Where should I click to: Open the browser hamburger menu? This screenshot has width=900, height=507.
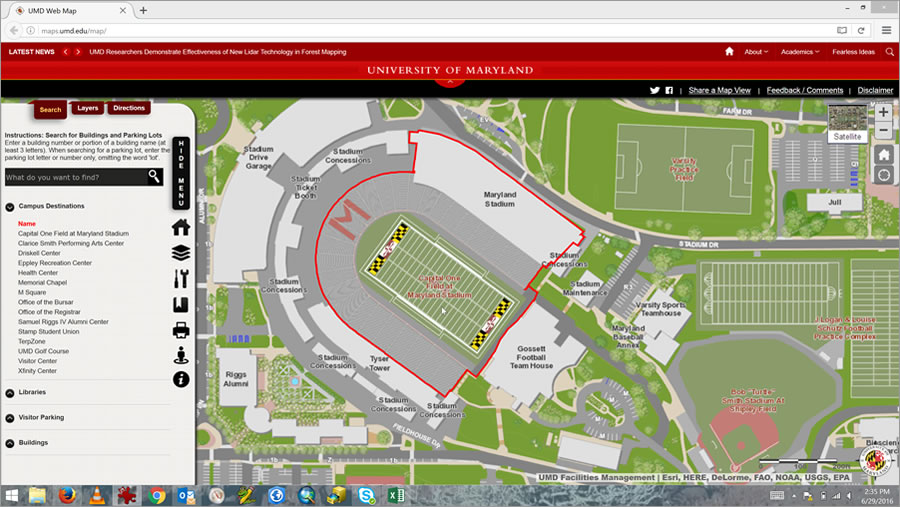click(x=886, y=30)
